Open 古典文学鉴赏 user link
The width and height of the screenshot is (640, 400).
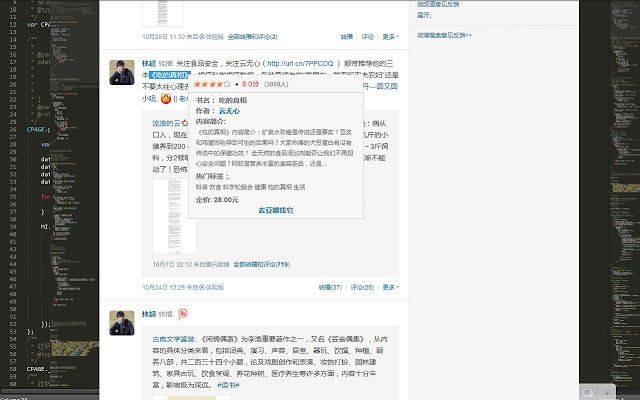click(x=173, y=339)
